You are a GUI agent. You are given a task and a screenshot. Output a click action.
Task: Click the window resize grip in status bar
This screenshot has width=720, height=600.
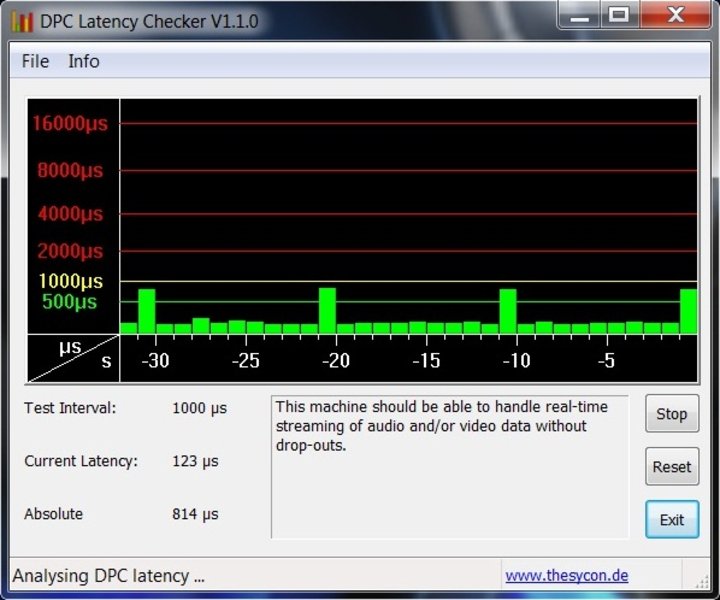tap(701, 580)
